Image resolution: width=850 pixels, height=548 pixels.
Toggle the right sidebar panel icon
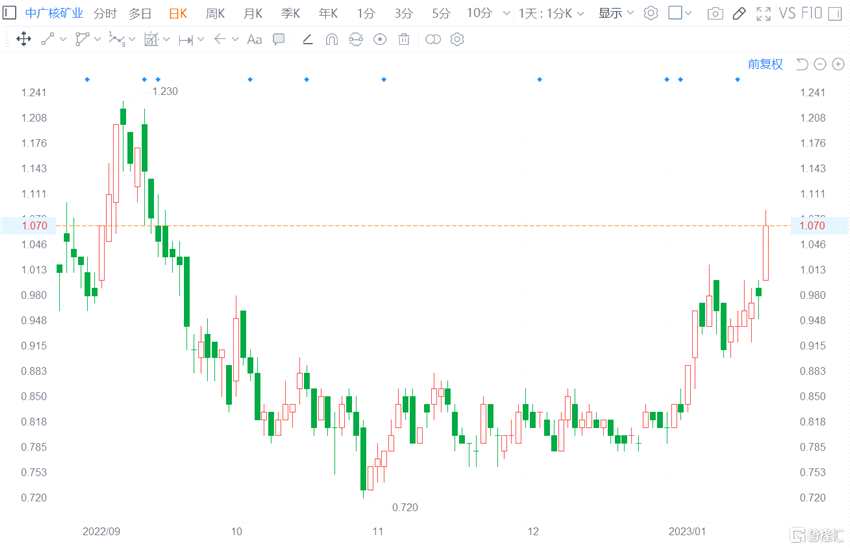835,13
